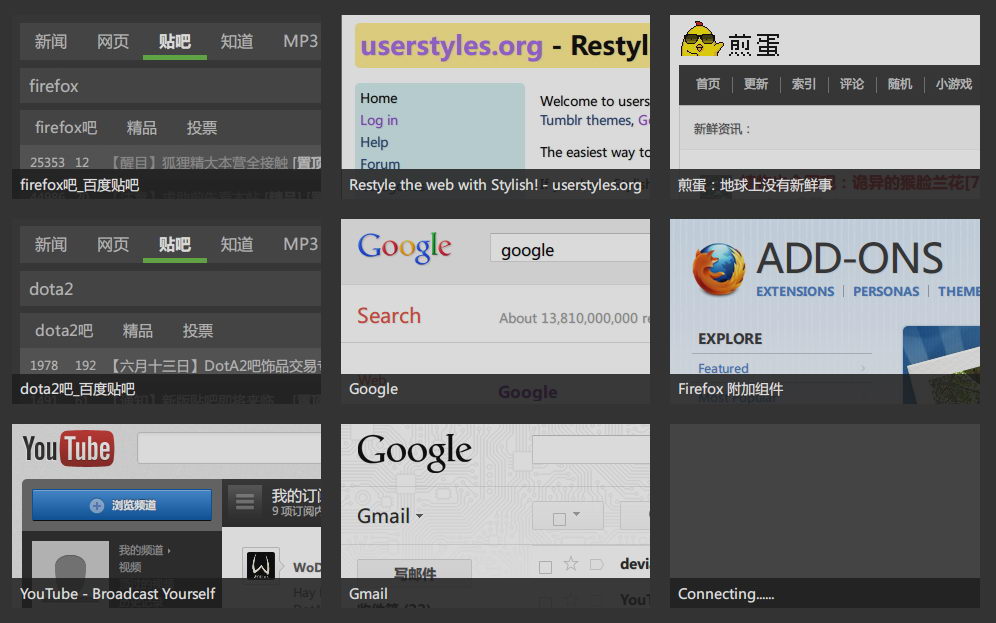Open the userstyles.org Stylish thumbnail
Viewport: 996px width, 623px height.
[x=495, y=107]
